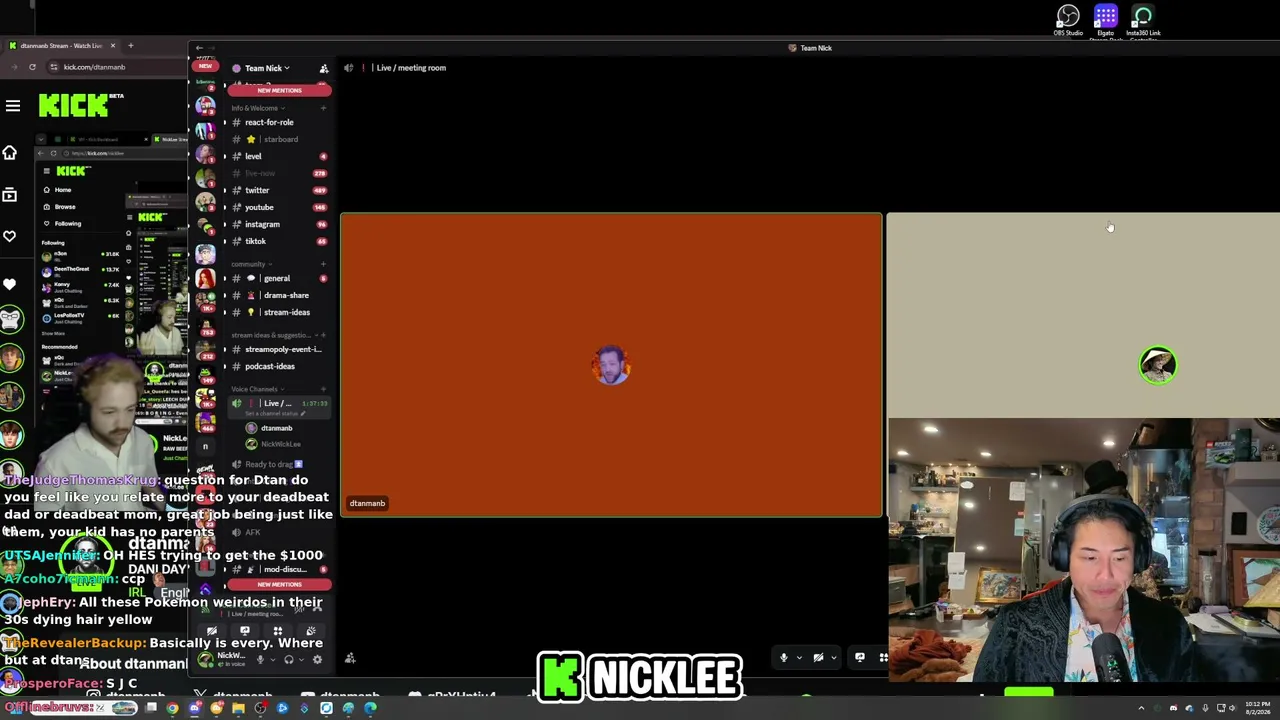Share your screen from the voice panel
Screen dimensions: 1280x720
coord(244,631)
